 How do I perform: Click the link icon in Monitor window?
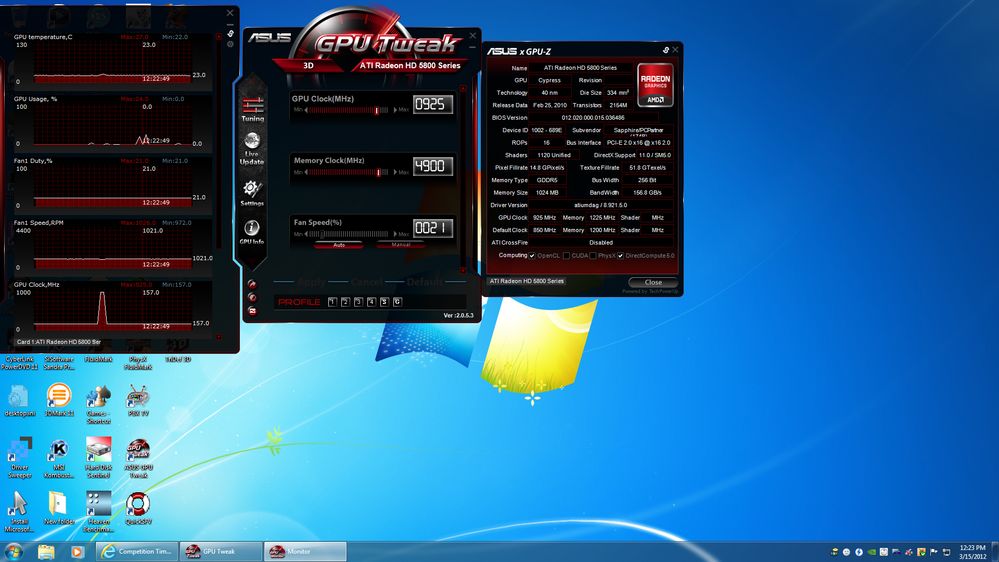[230, 33]
